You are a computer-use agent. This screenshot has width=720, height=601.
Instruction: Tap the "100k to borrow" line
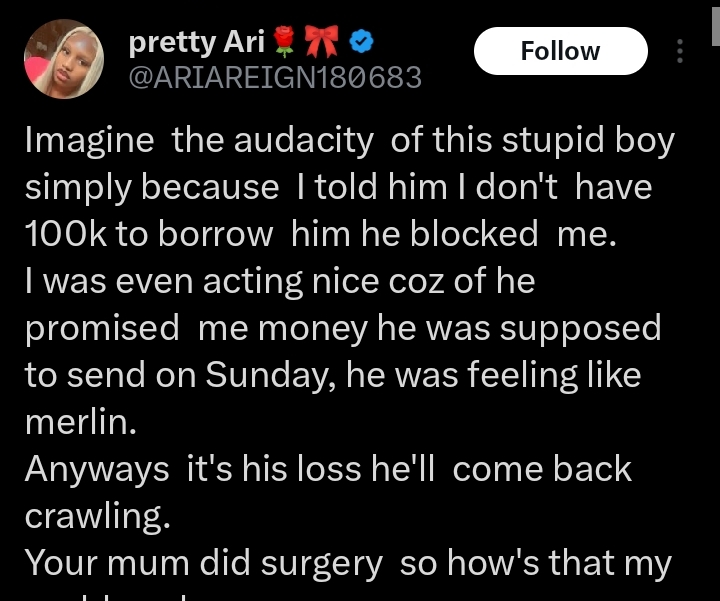point(150,235)
